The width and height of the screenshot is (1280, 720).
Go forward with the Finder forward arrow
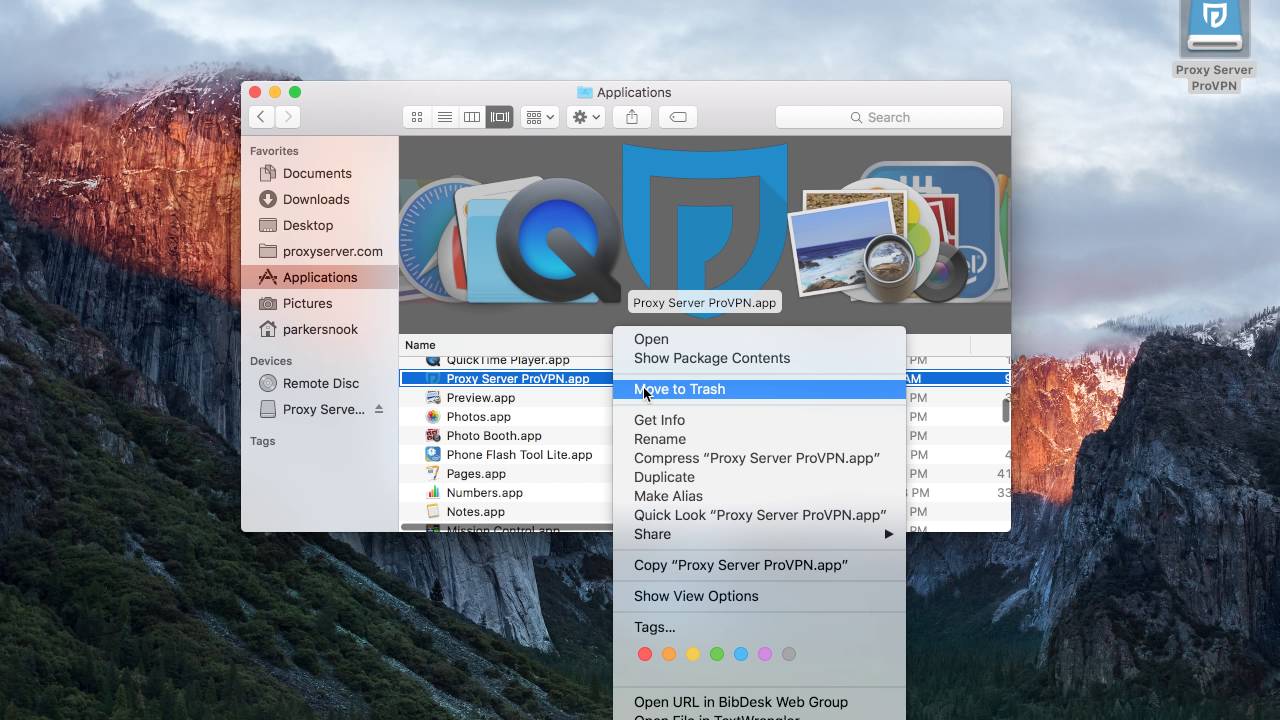click(287, 117)
